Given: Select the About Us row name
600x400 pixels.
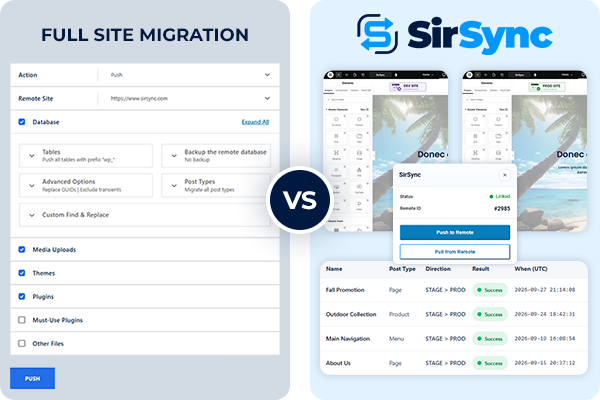Looking at the screenshot, I should point(338,363).
